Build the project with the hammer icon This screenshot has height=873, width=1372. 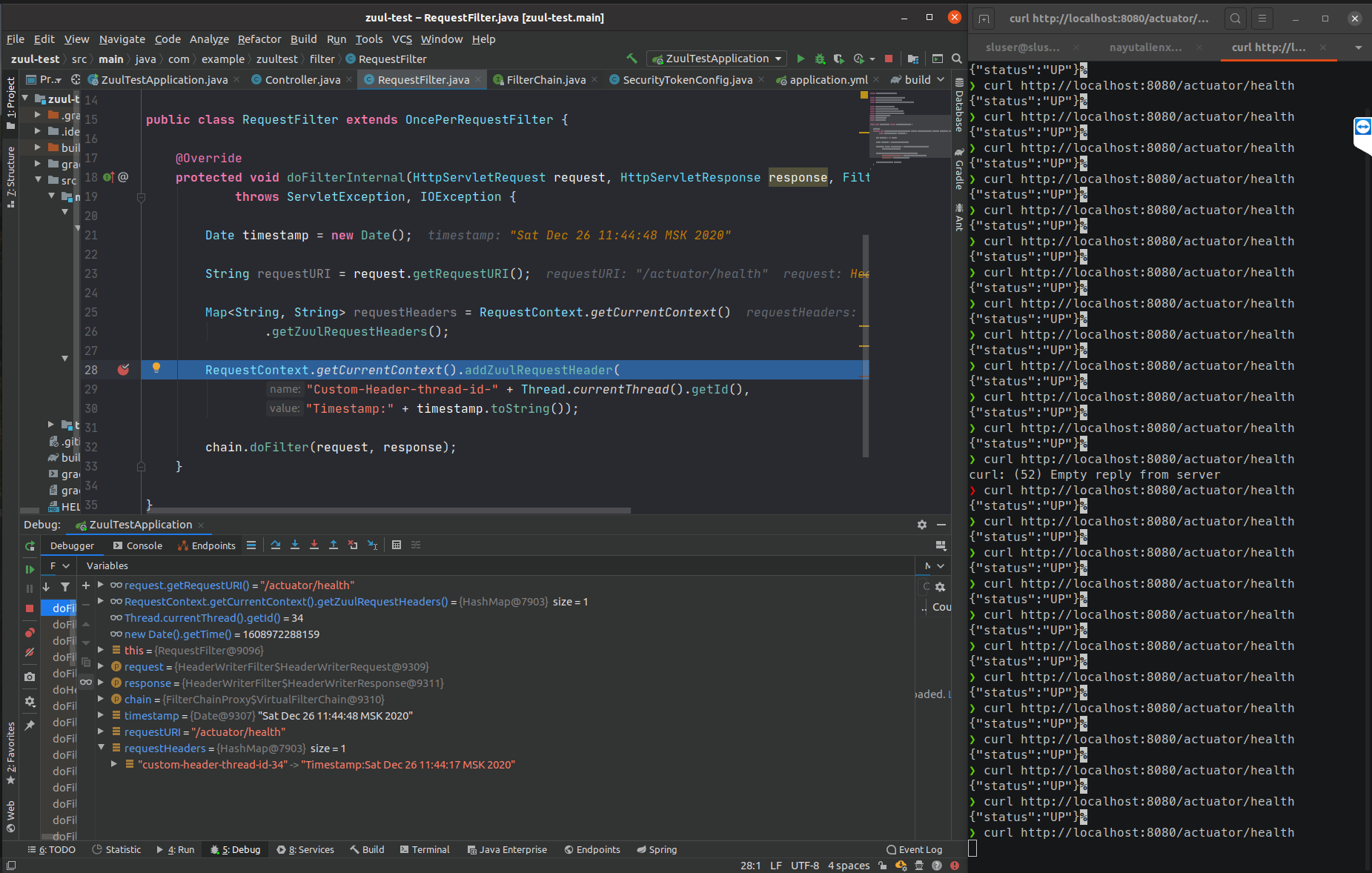632,58
